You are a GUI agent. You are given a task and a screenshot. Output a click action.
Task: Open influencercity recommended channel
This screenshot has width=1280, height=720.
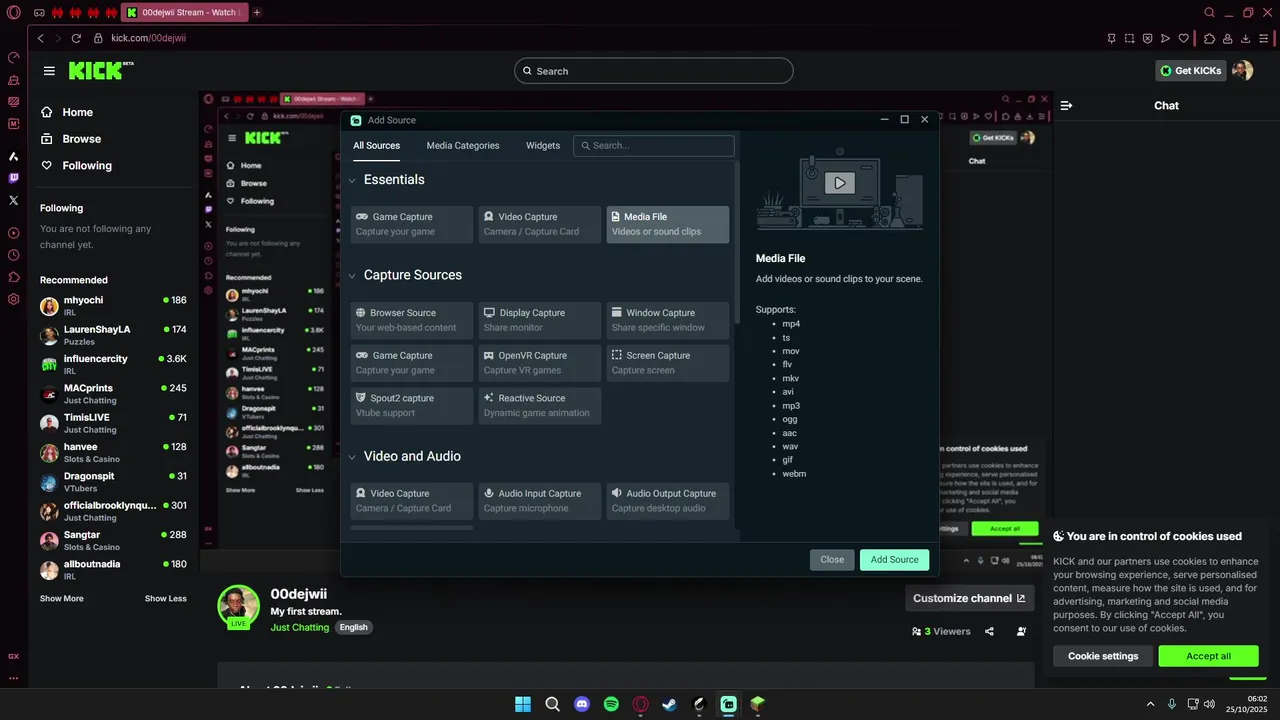pyautogui.click(x=113, y=364)
